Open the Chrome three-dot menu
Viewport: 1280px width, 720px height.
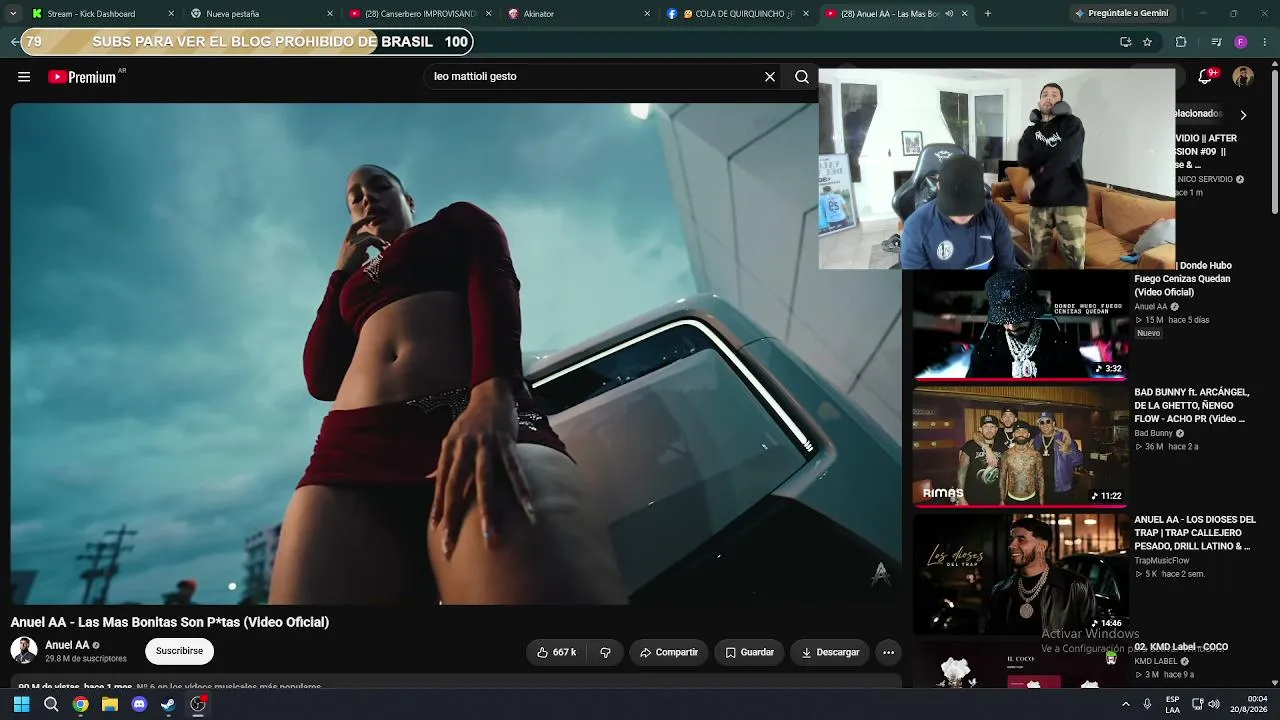coord(1266,42)
